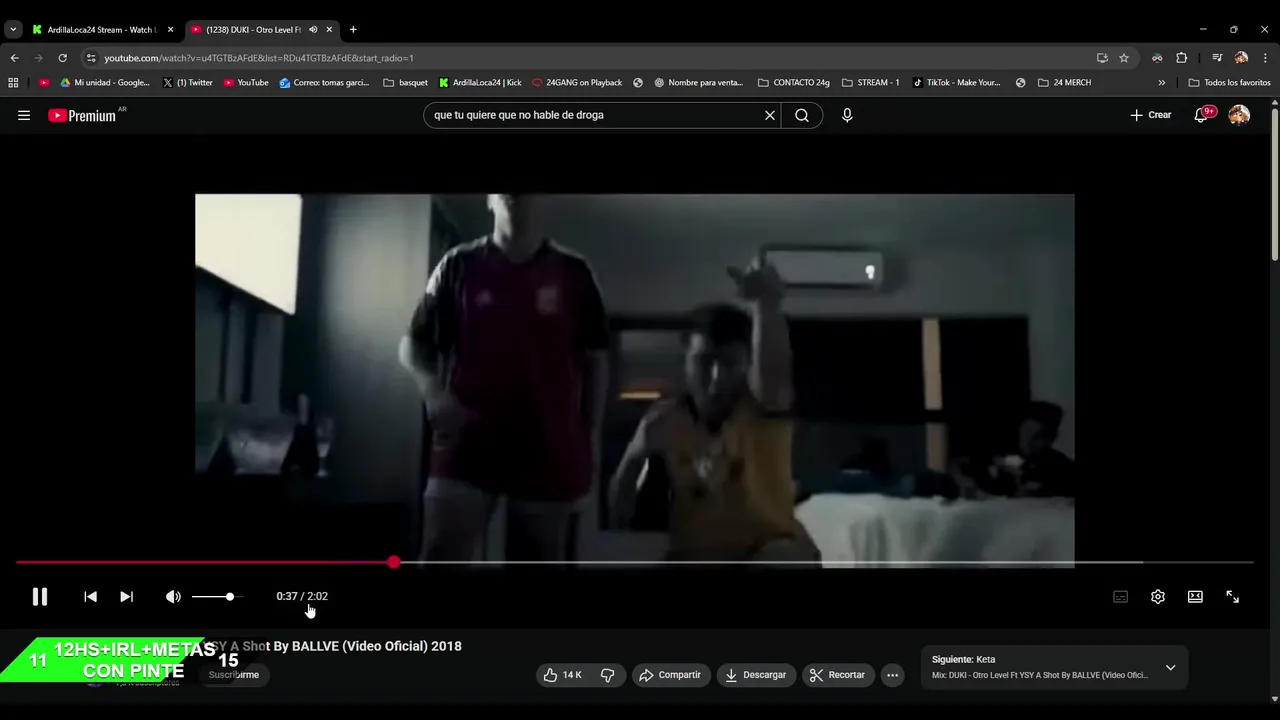Image resolution: width=1280 pixels, height=720 pixels.
Task: Clear the search text with the X
Action: pos(770,115)
